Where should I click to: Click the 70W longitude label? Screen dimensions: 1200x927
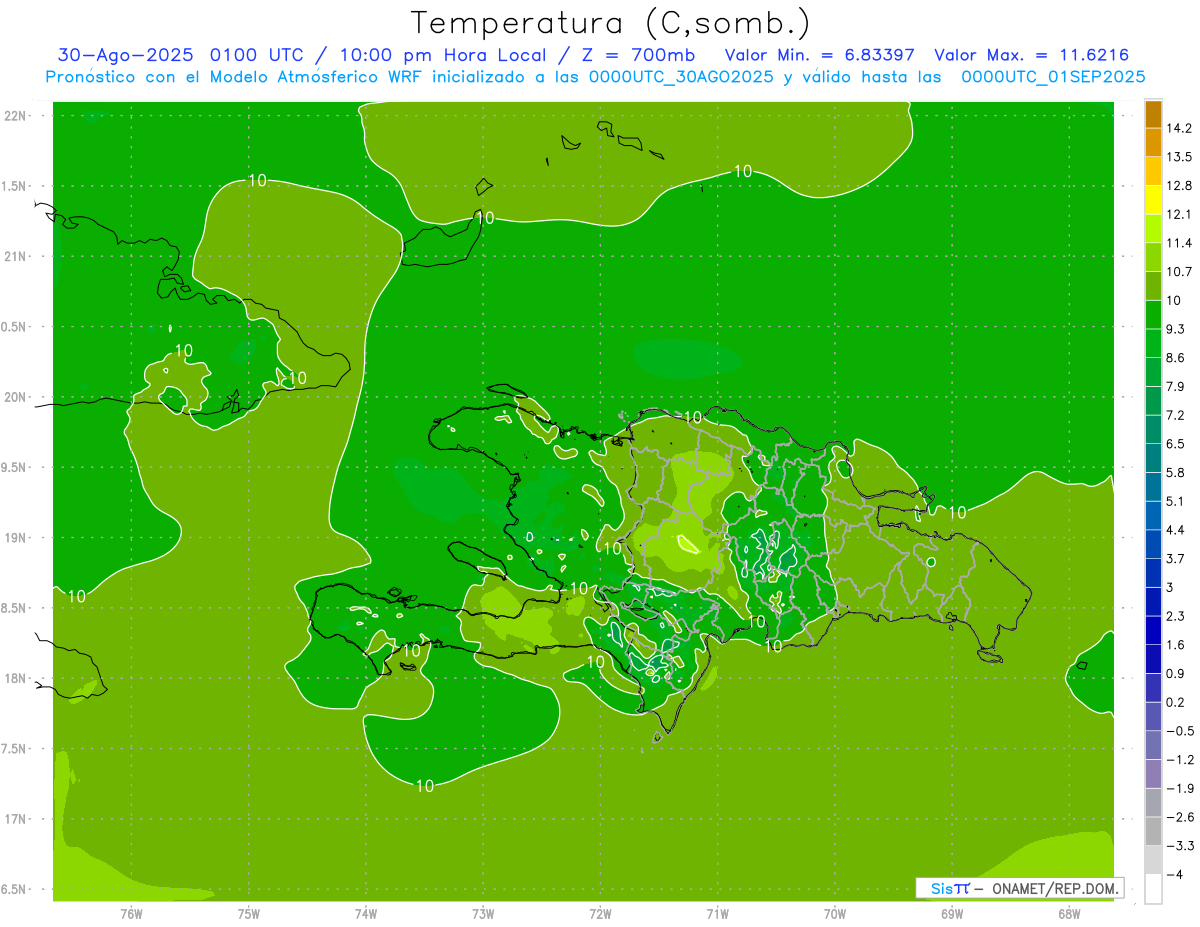click(x=835, y=913)
